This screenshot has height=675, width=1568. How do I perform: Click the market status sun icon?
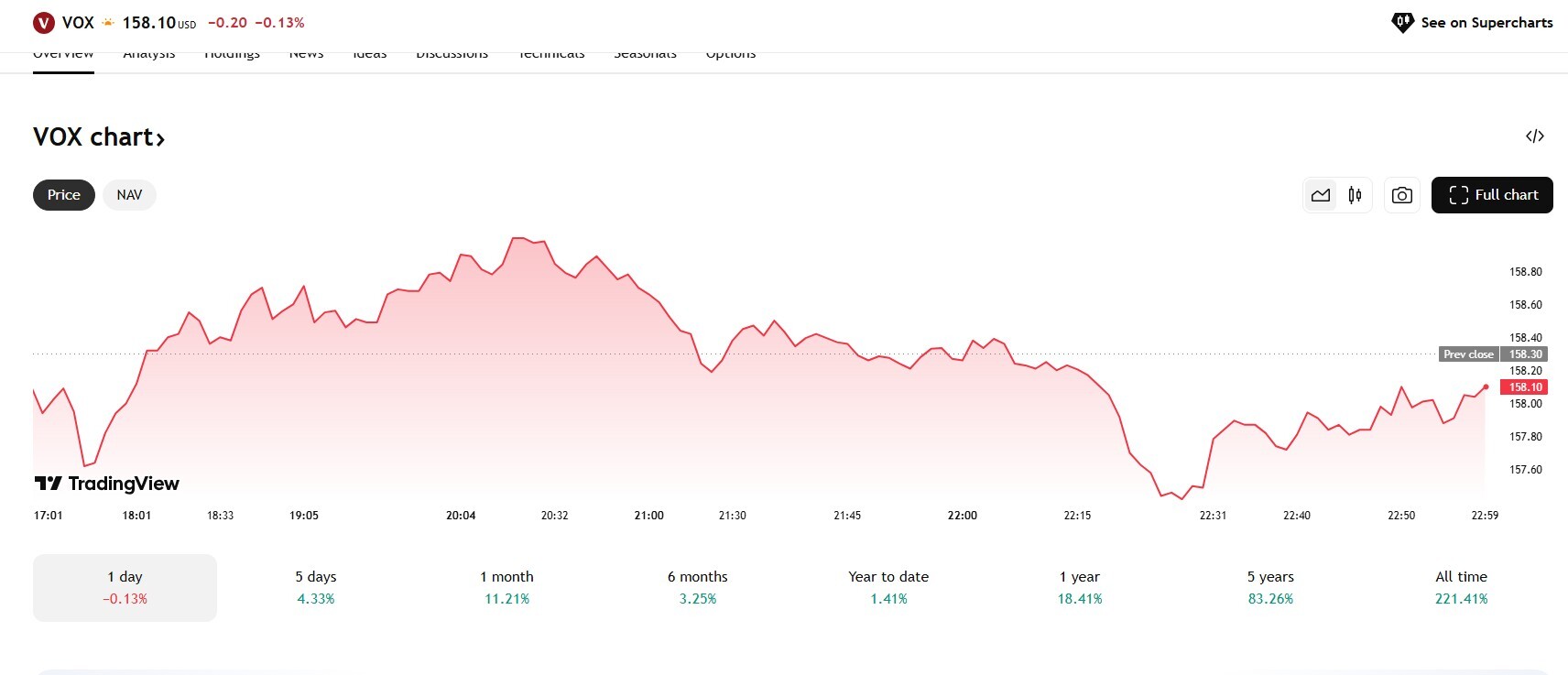tap(108, 23)
